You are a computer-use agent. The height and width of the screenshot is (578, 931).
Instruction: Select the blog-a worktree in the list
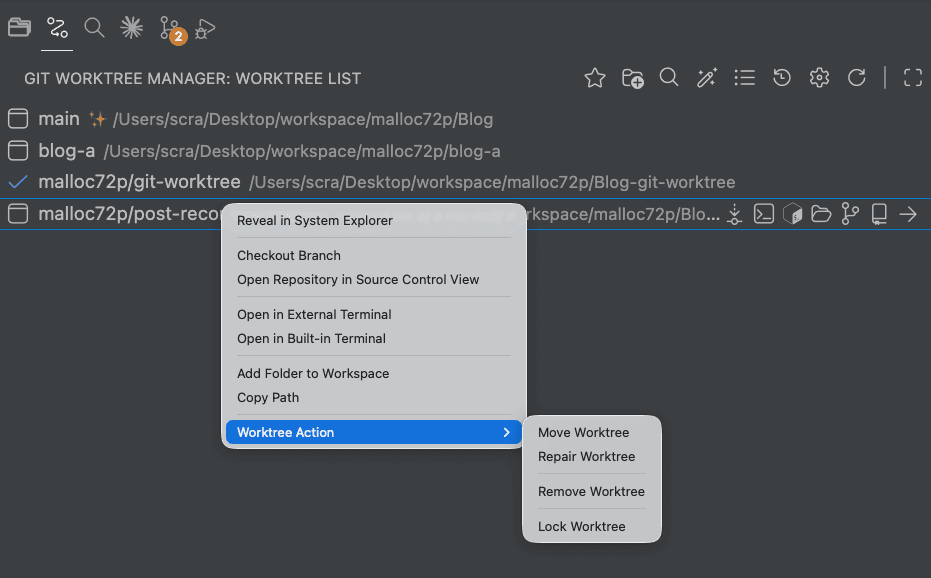click(x=66, y=151)
